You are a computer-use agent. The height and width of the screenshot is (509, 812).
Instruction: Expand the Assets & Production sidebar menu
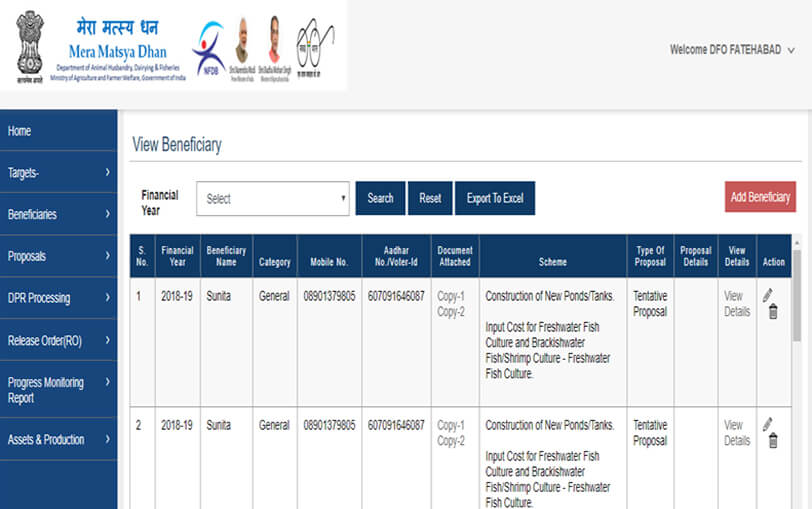pos(59,440)
